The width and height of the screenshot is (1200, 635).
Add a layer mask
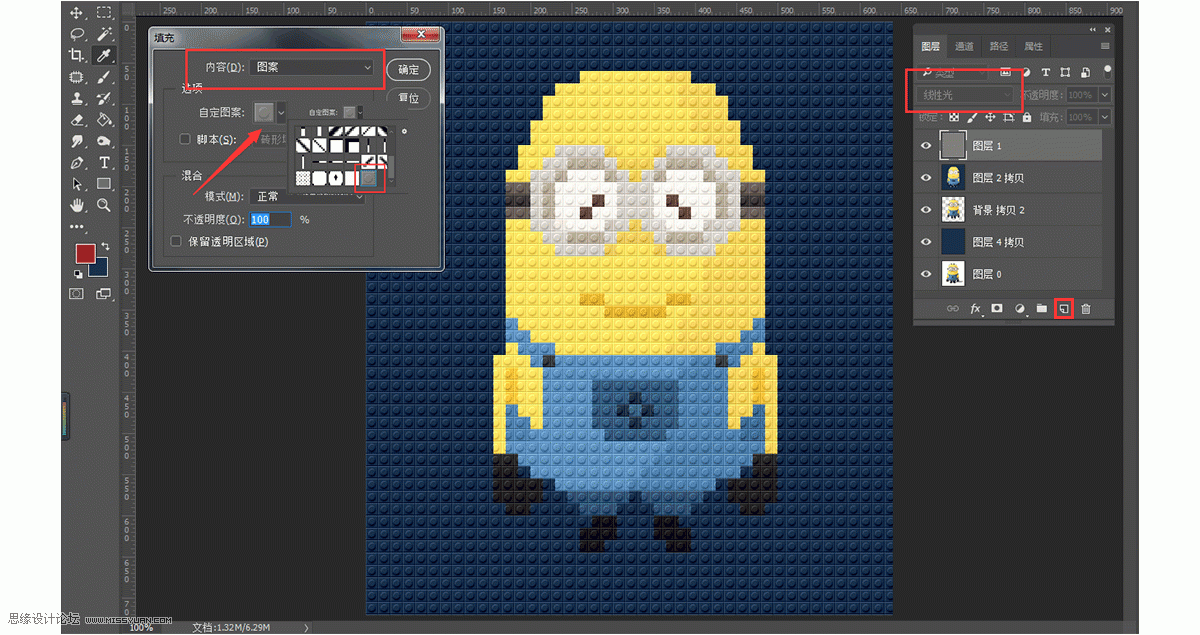click(998, 309)
